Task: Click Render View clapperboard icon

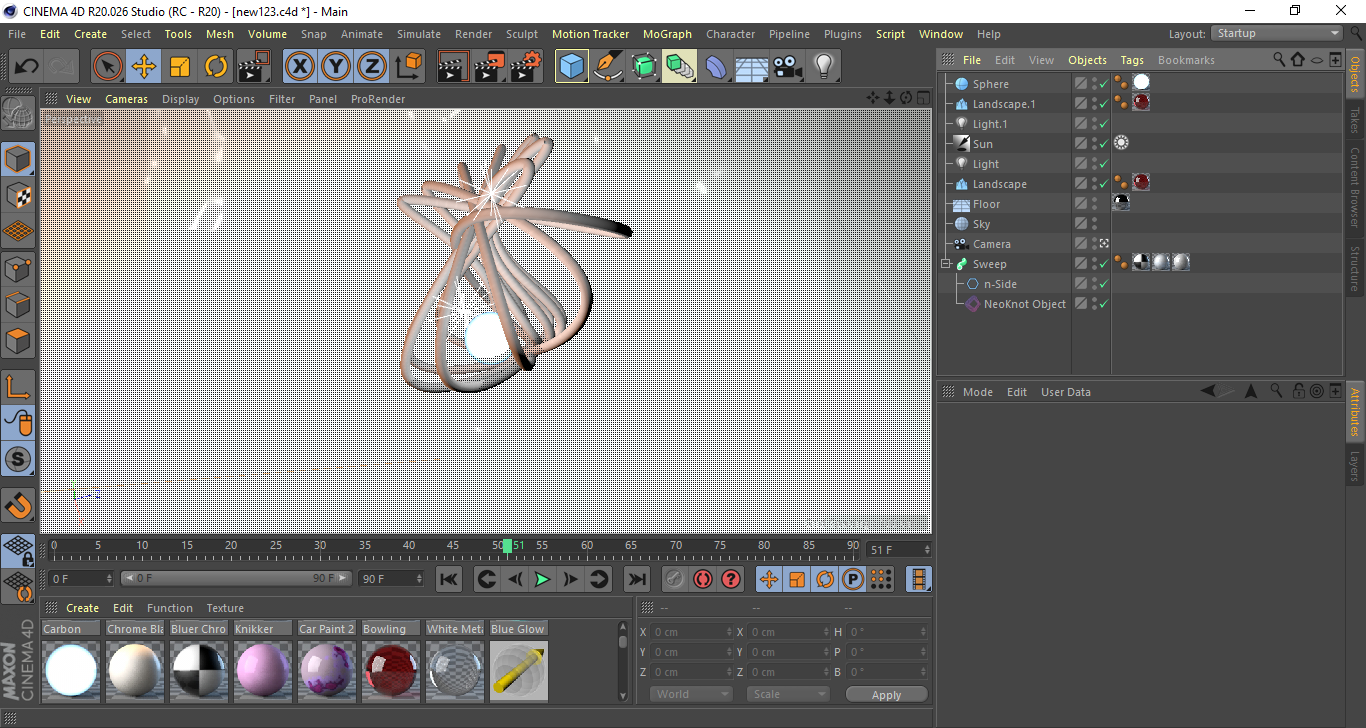Action: tap(453, 67)
